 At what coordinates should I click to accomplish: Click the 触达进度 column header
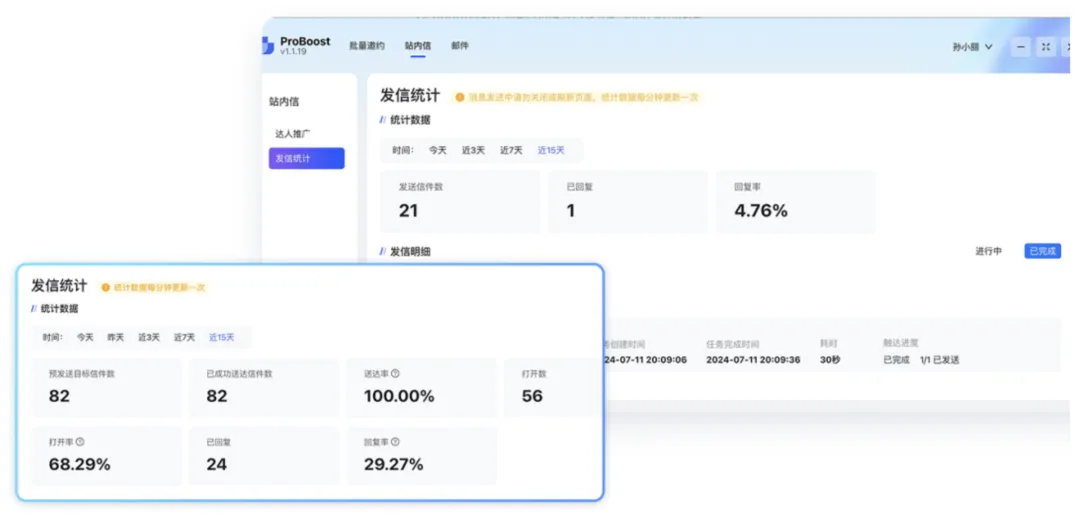pos(901,342)
